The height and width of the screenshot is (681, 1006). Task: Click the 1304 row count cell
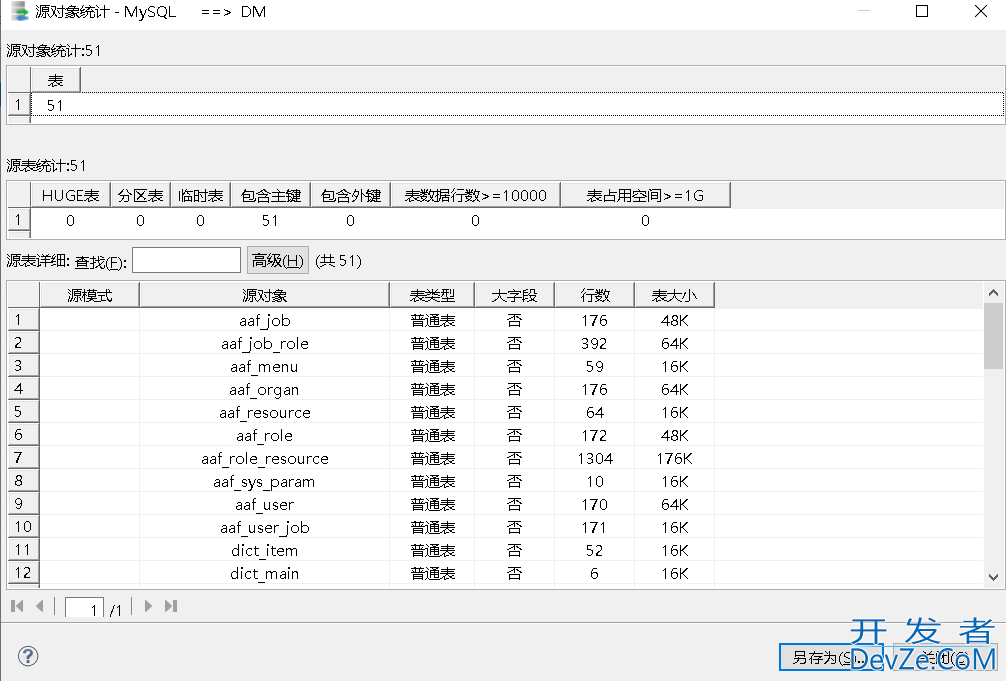pos(595,459)
